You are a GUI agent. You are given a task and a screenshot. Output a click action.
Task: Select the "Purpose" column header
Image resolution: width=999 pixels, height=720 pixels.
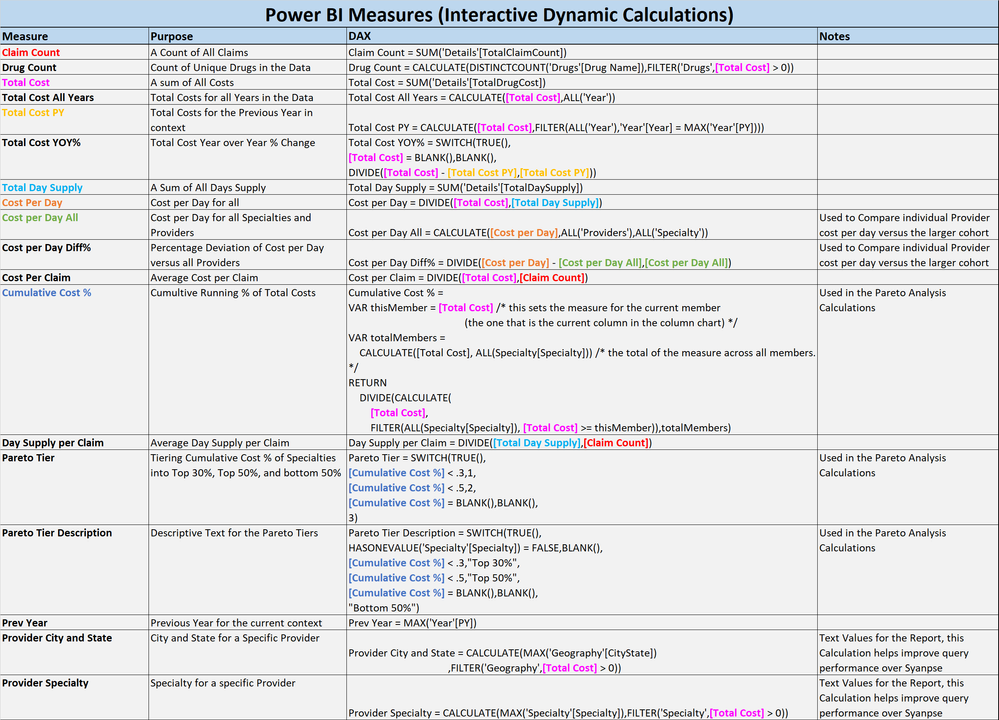(x=248, y=36)
